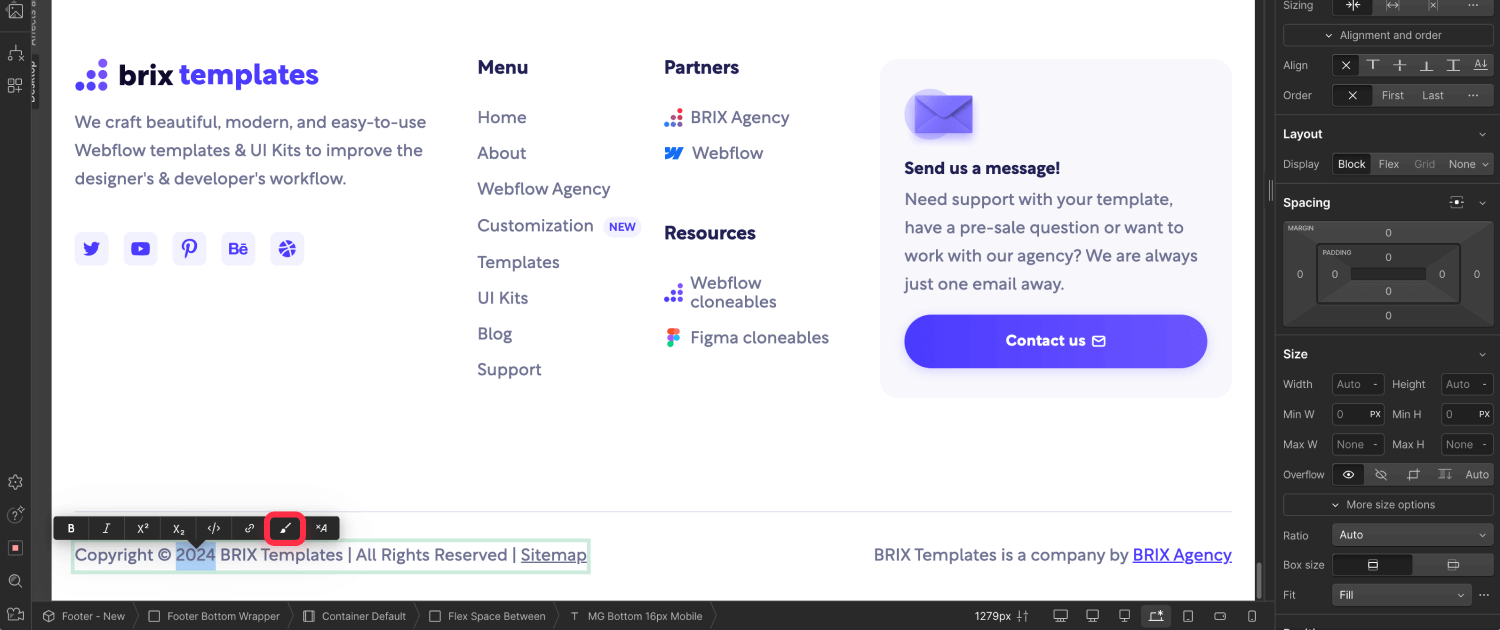The width and height of the screenshot is (1500, 630).
Task: Click the Max H input field
Action: [x=1467, y=444]
